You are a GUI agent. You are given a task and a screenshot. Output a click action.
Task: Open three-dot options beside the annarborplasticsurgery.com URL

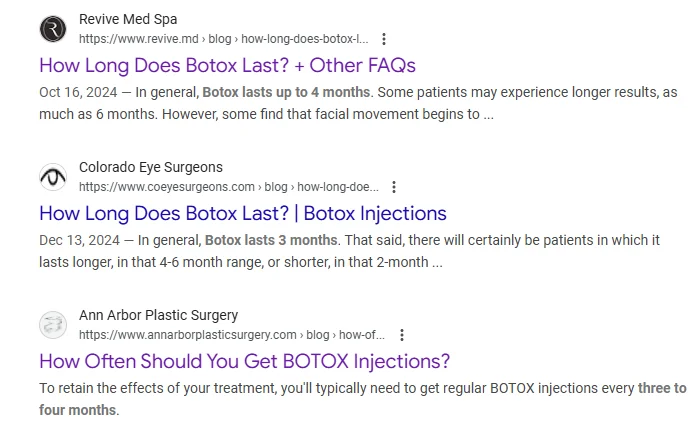(401, 335)
